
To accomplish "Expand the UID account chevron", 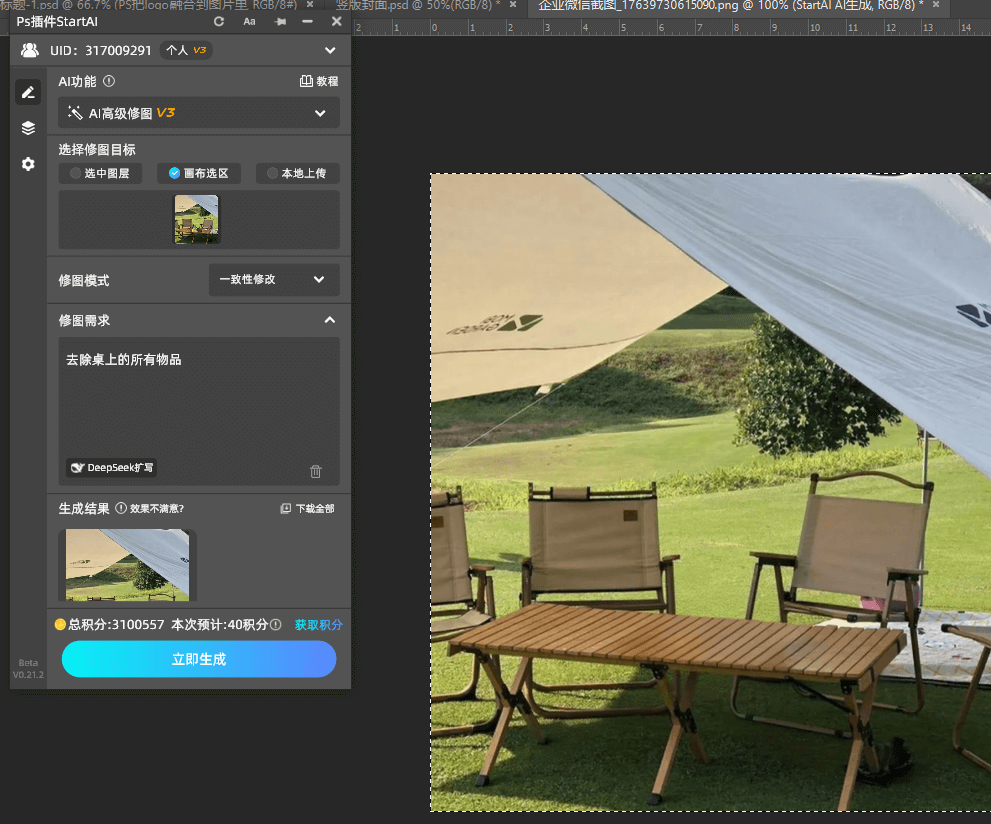I will point(330,50).
